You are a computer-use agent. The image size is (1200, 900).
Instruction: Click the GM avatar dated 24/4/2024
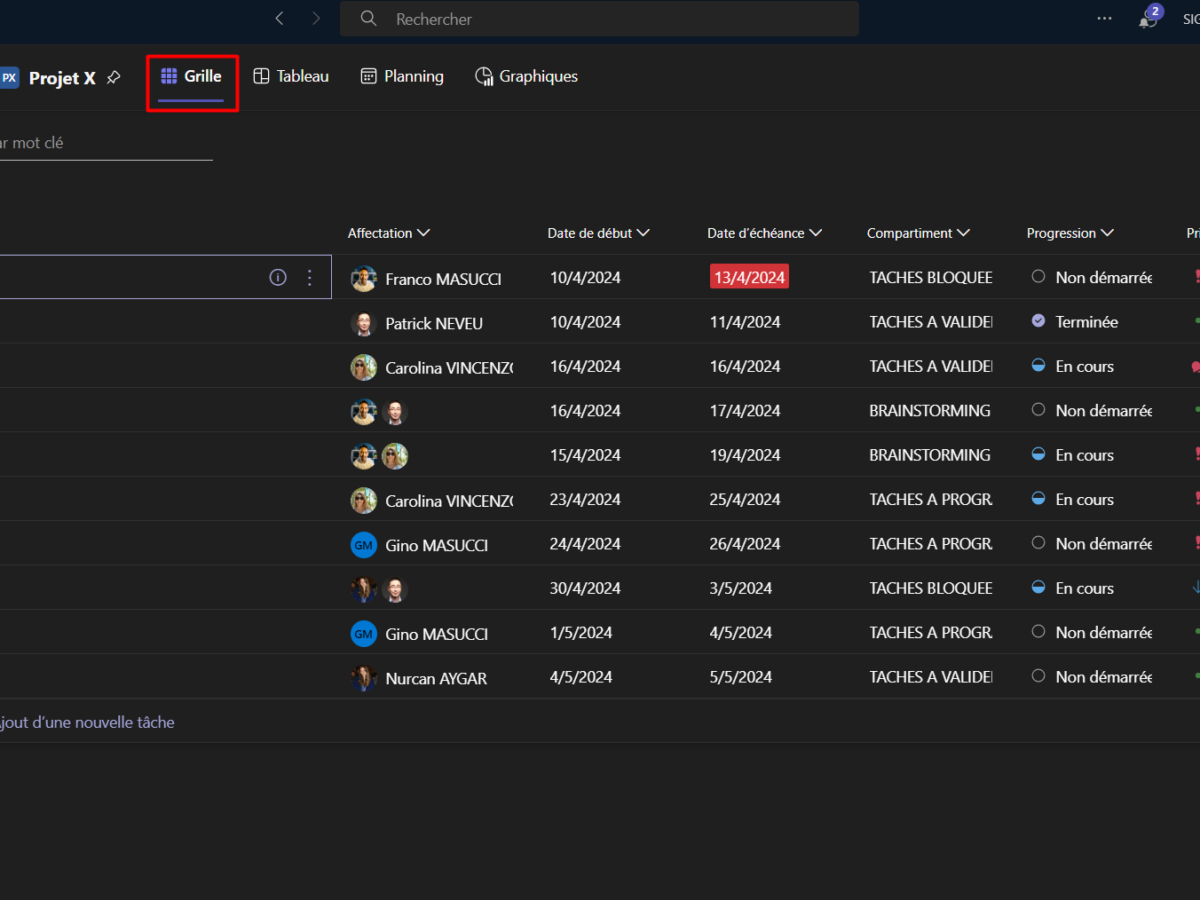coord(363,544)
